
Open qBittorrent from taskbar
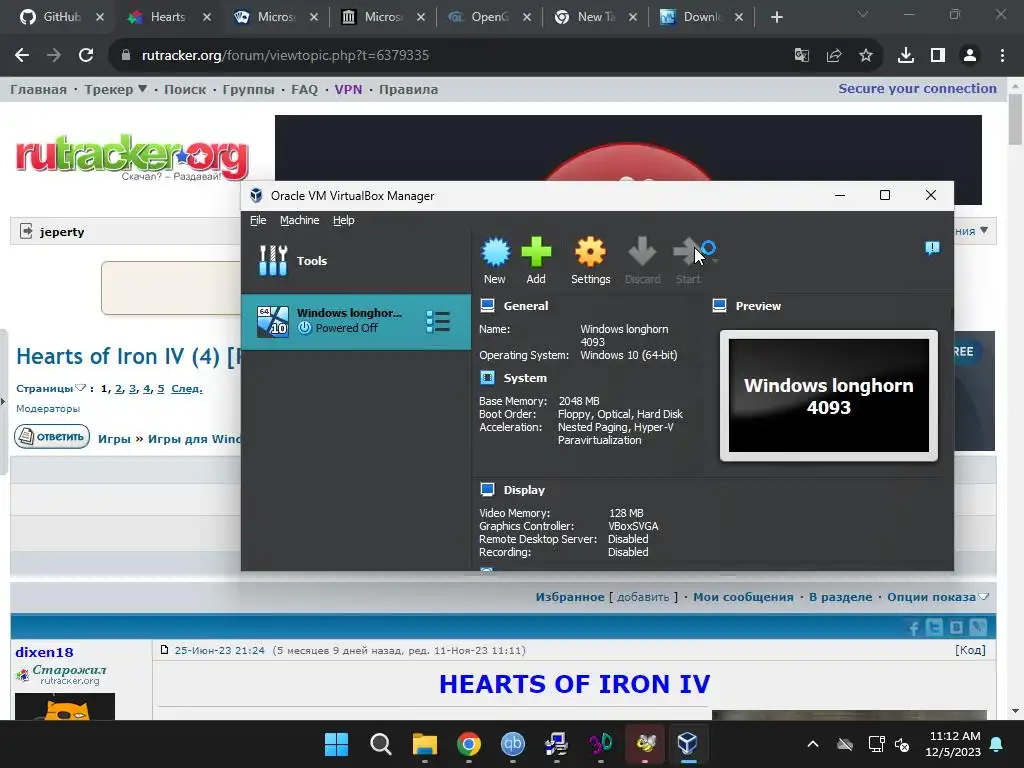[x=513, y=744]
